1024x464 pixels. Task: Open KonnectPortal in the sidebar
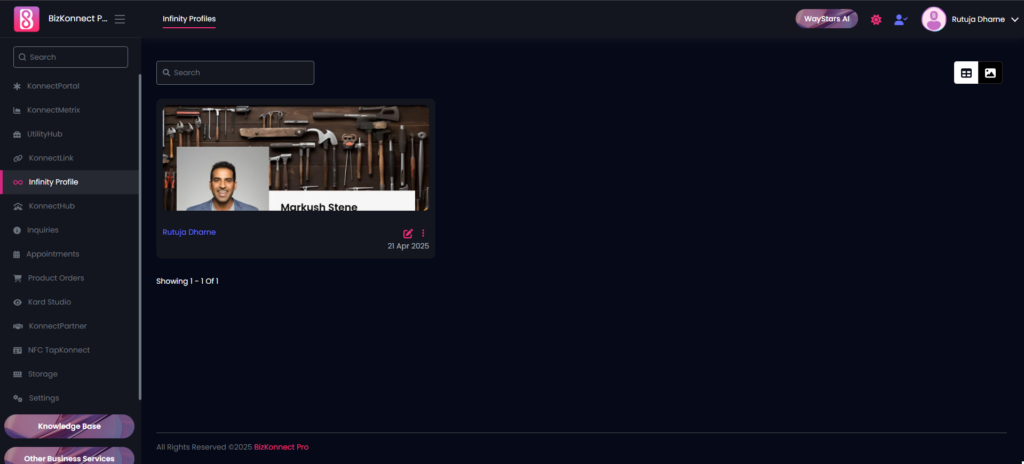pyautogui.click(x=53, y=86)
